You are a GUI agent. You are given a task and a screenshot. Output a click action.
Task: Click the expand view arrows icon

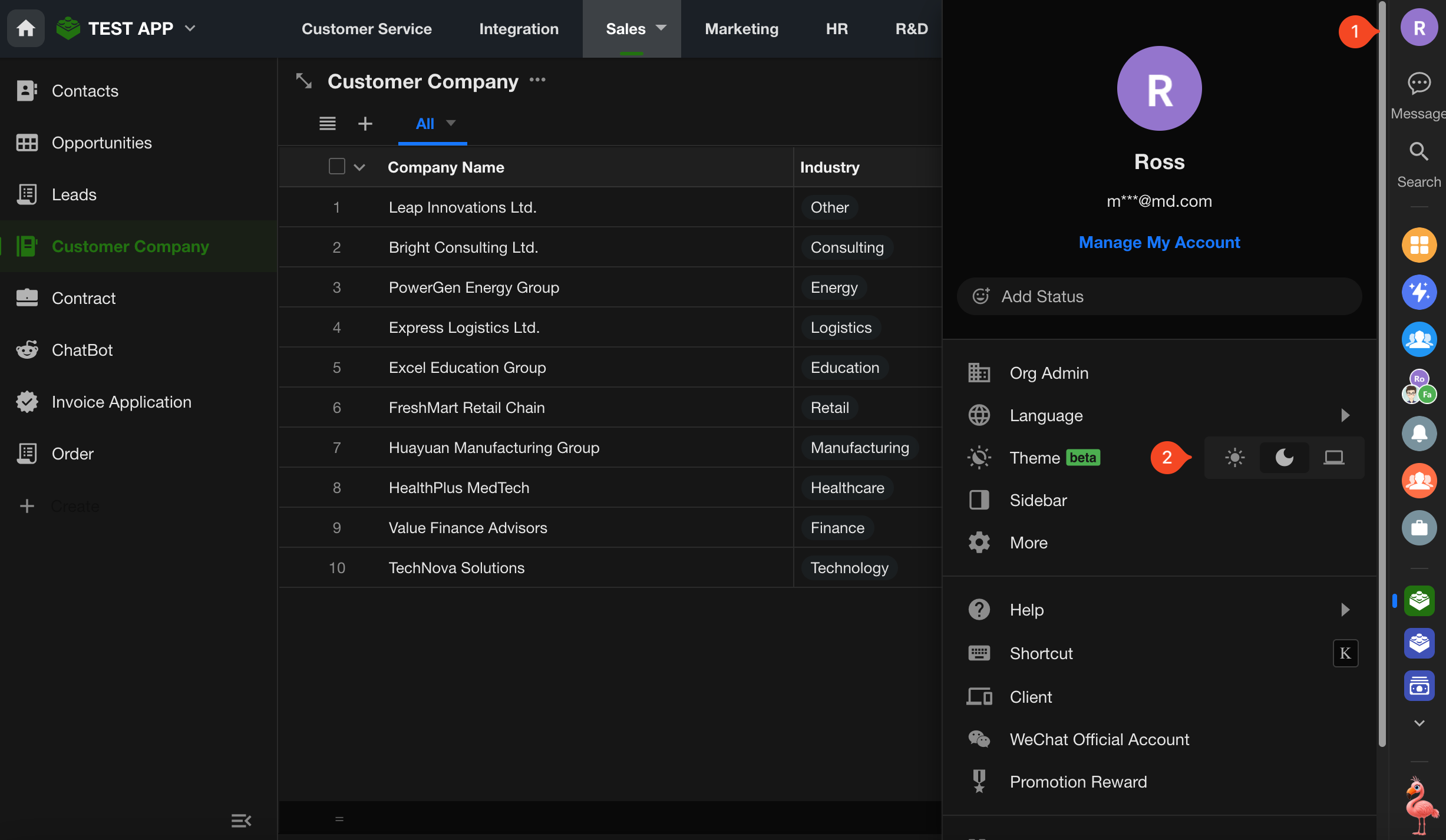point(304,81)
